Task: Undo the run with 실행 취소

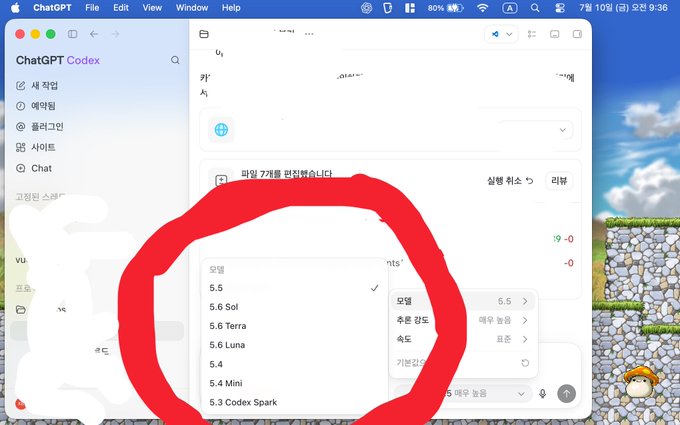Action: [510, 180]
